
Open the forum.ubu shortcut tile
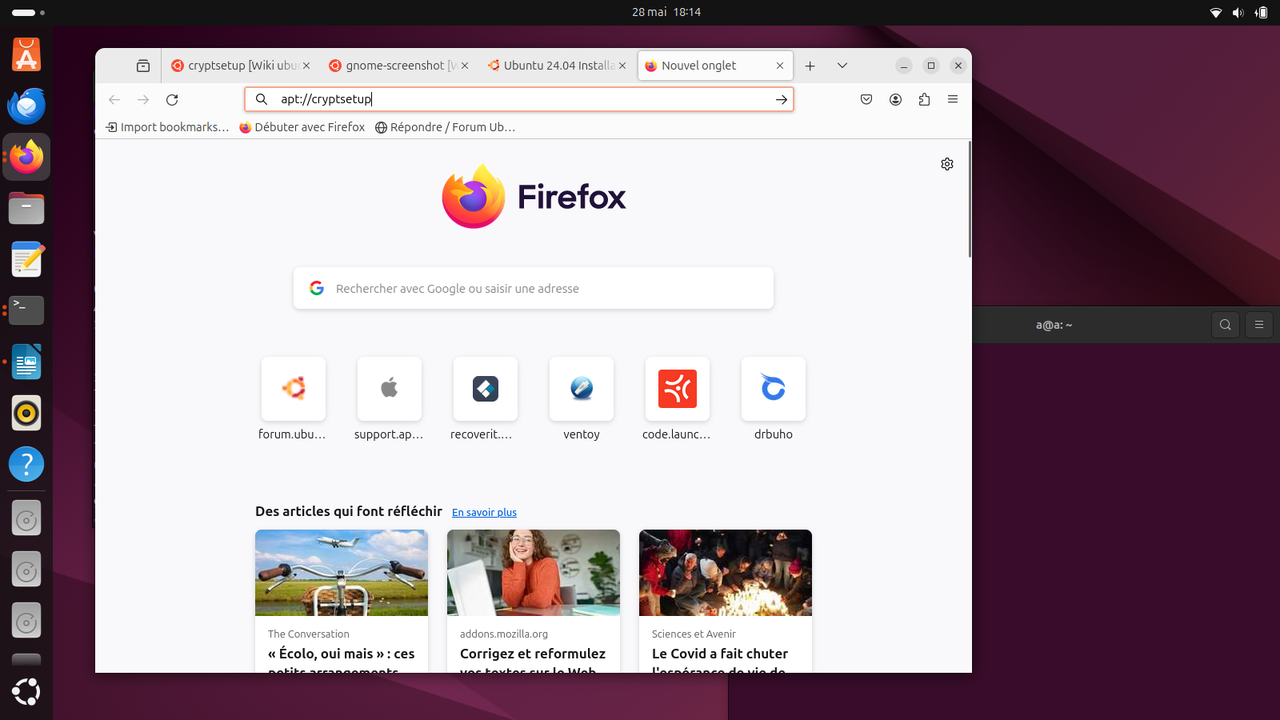[293, 399]
